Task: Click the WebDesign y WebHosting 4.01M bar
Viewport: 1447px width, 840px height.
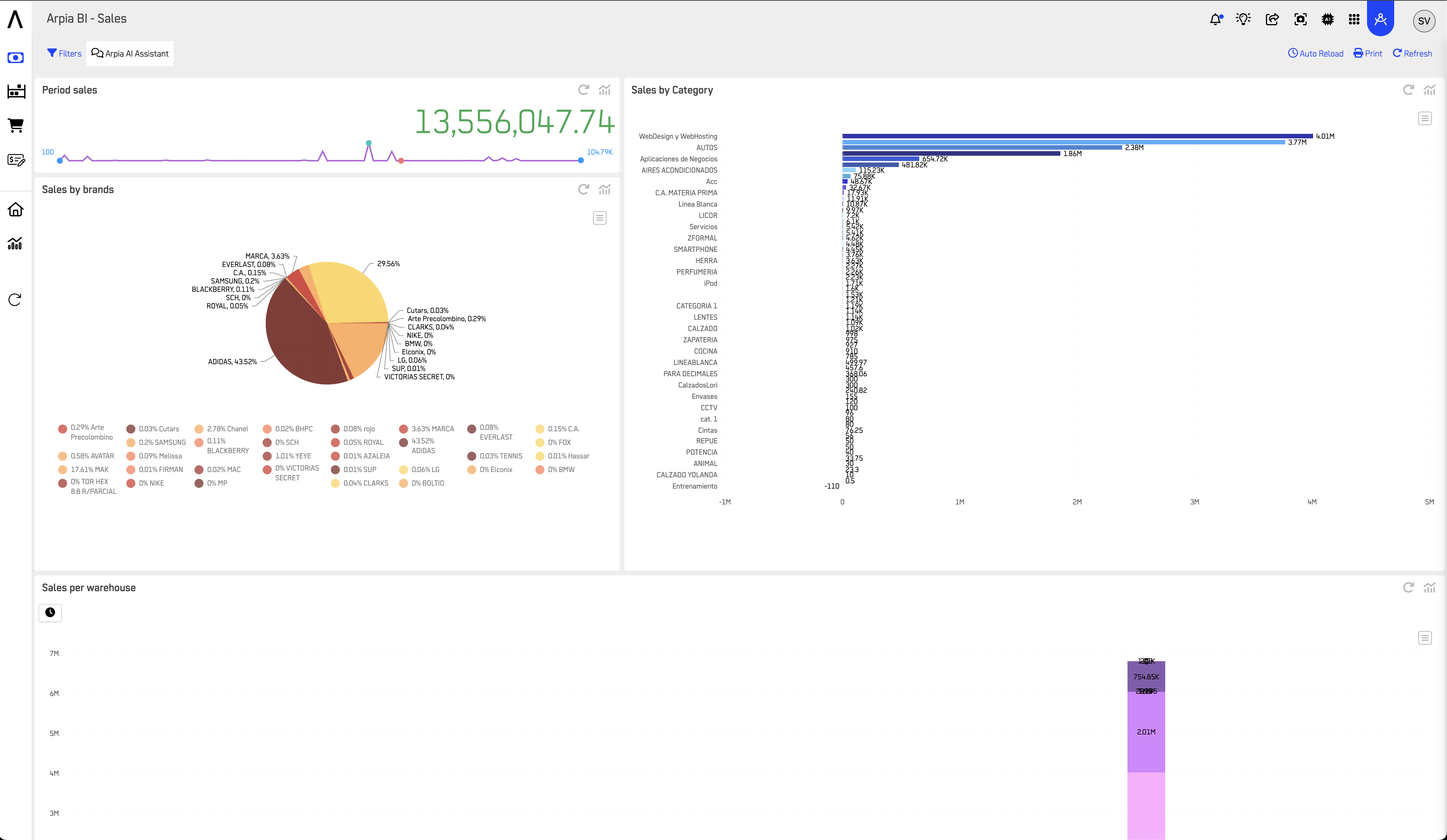Action: (x=1077, y=136)
